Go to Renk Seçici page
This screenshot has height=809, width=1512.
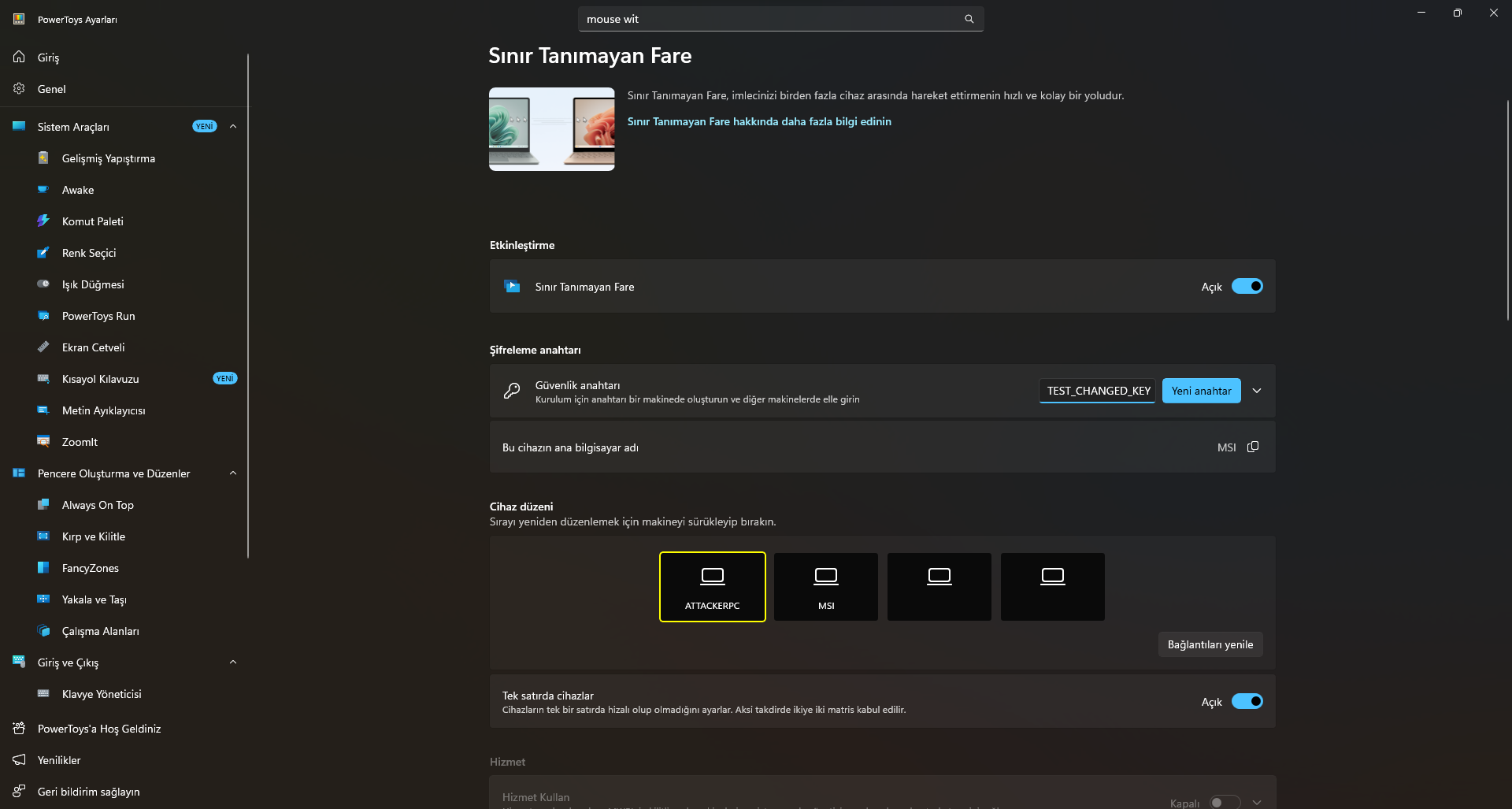point(124,252)
